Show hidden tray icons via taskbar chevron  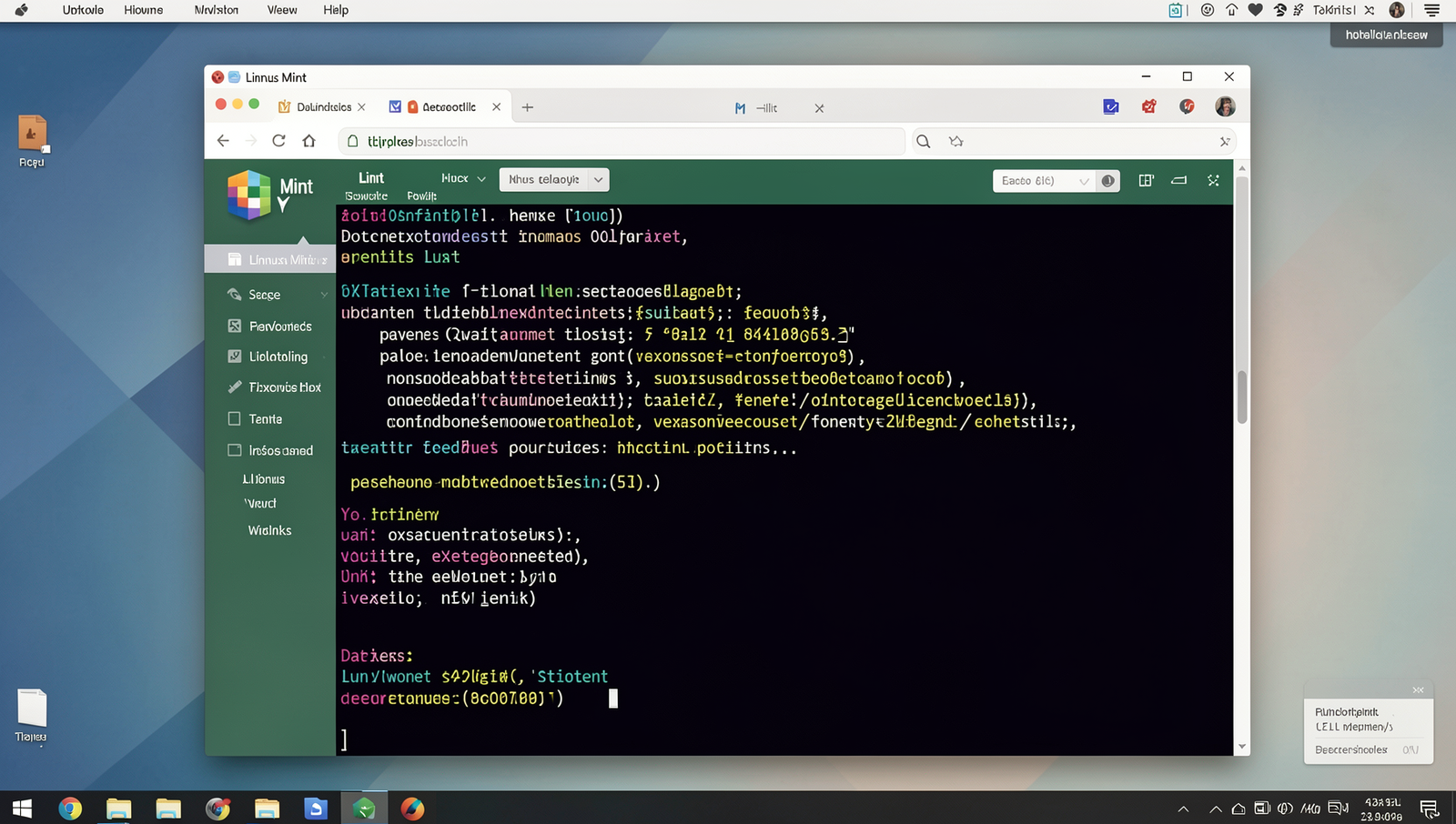pyautogui.click(x=1183, y=809)
